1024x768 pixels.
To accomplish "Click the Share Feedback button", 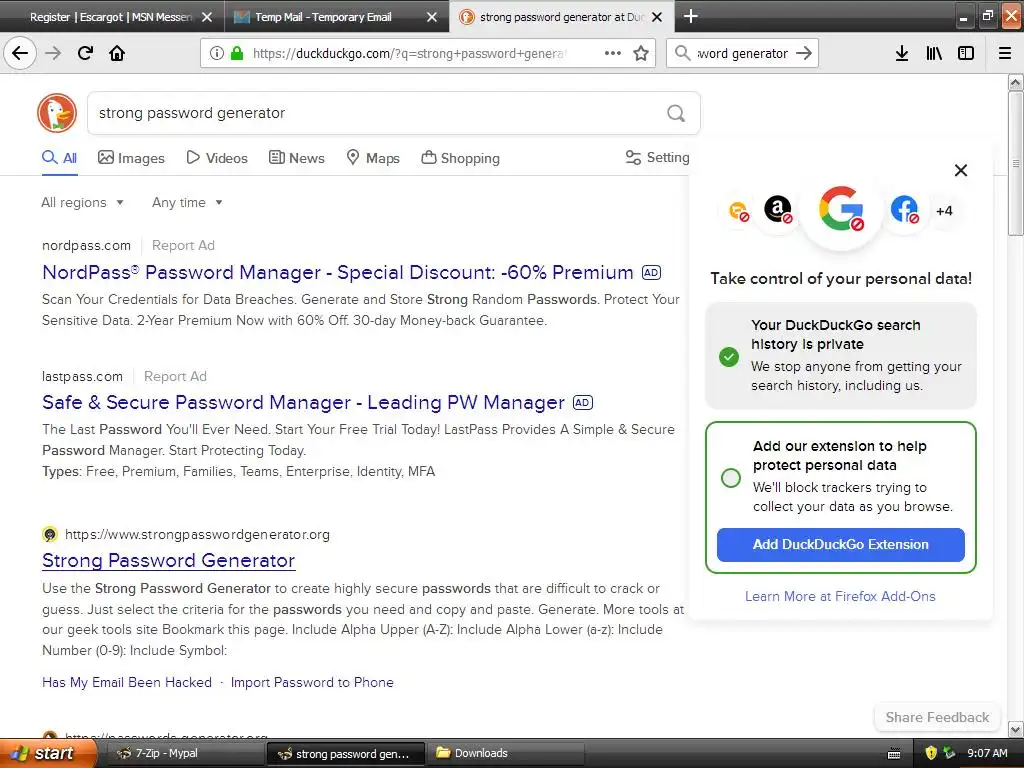I will (x=937, y=717).
